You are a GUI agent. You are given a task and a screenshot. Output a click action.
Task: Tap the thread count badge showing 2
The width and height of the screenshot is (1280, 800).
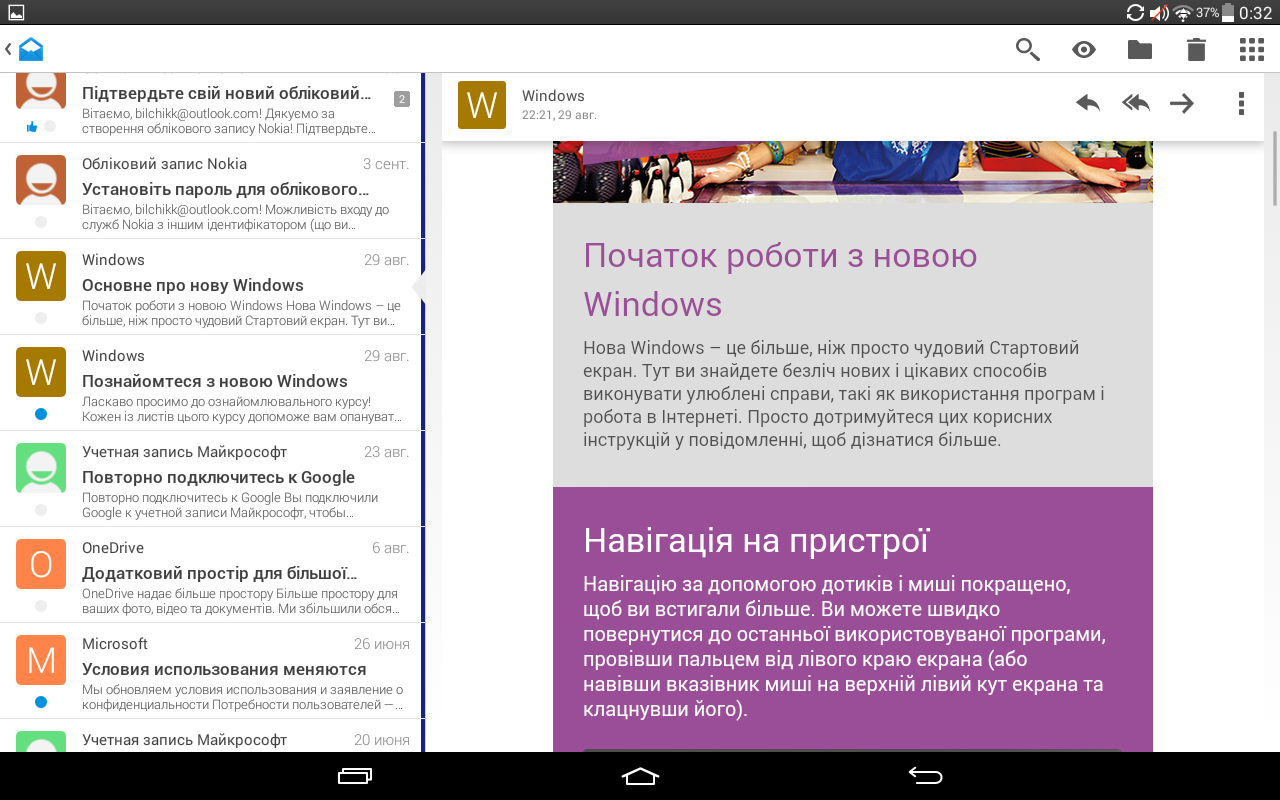tap(402, 98)
